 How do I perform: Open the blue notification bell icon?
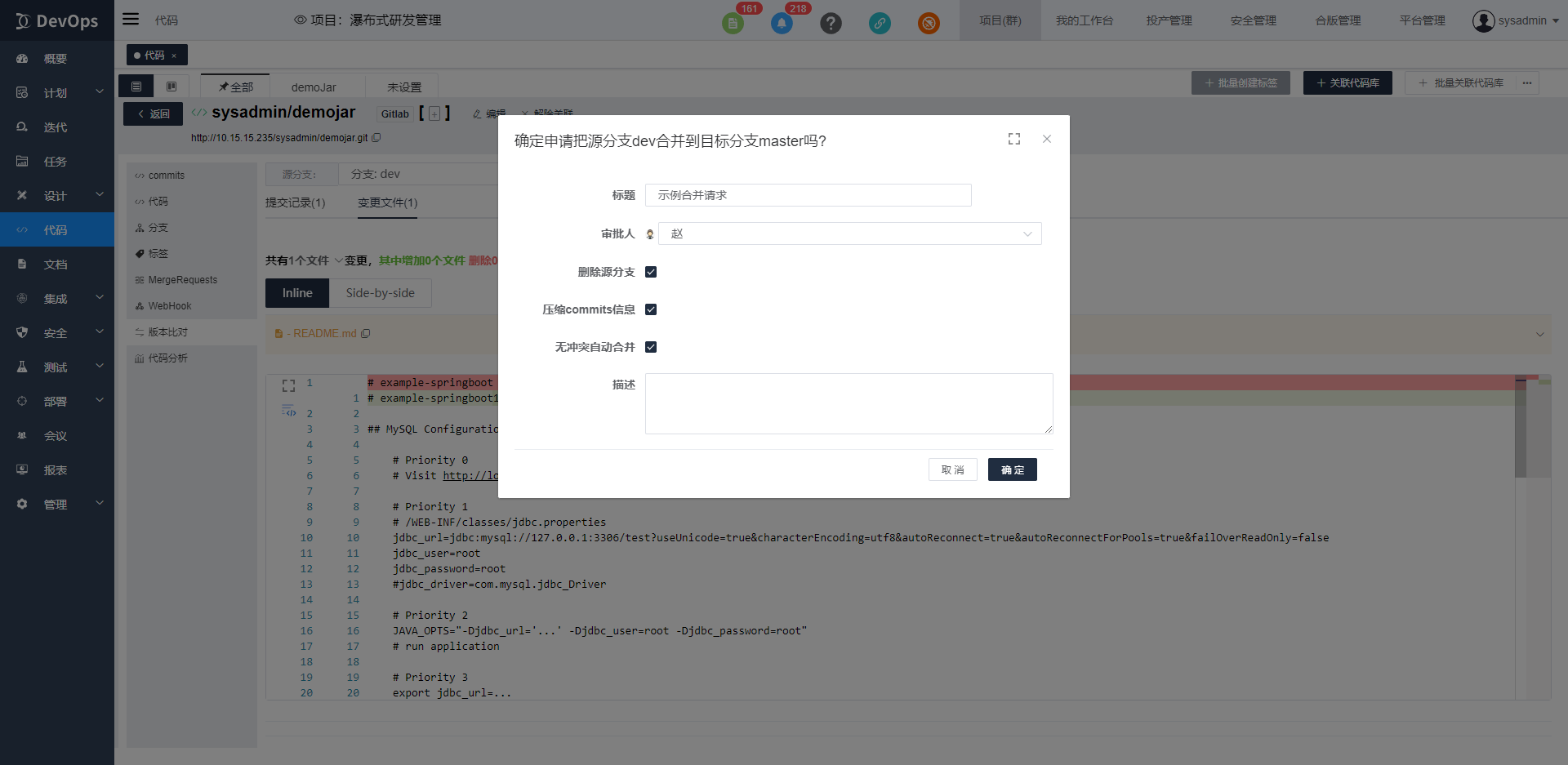(x=782, y=23)
